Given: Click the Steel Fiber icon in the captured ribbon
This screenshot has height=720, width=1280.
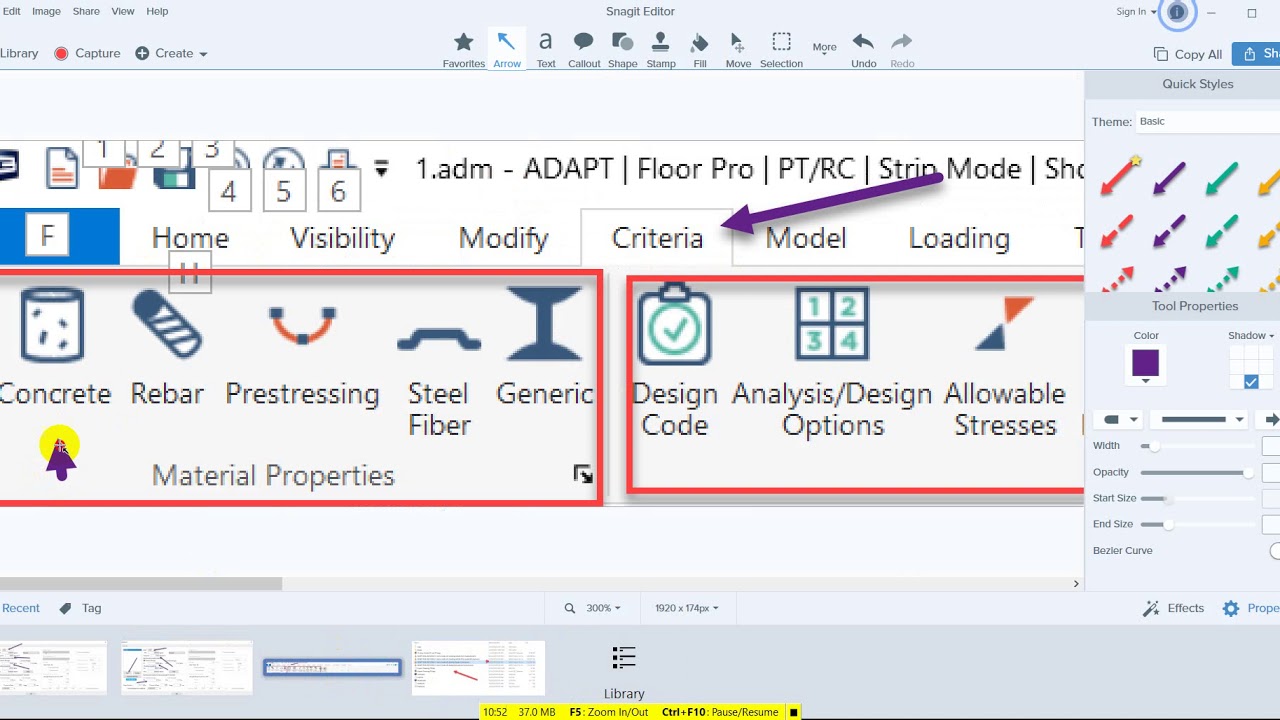Looking at the screenshot, I should click(438, 340).
